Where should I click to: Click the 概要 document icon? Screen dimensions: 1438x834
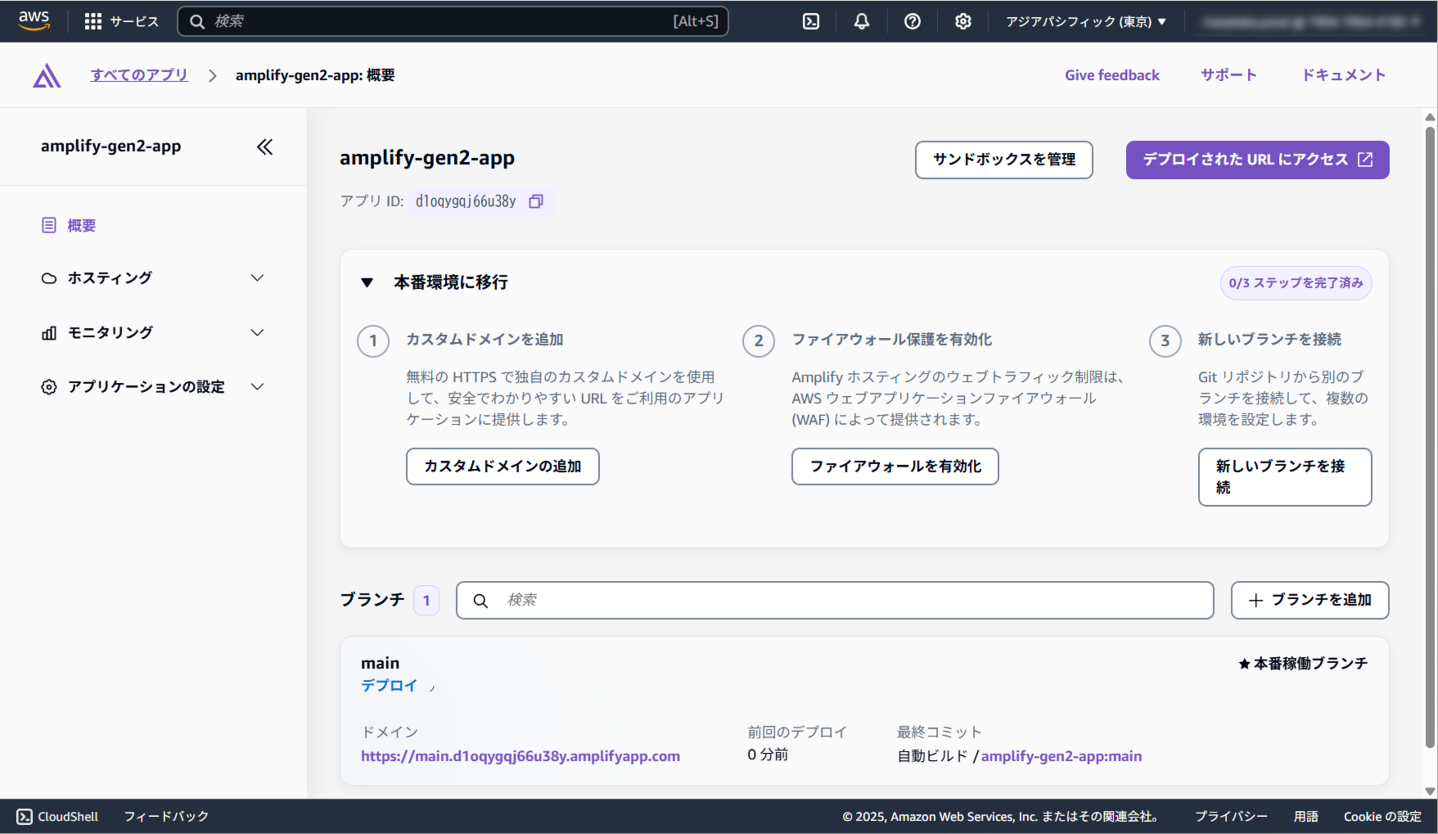(49, 226)
